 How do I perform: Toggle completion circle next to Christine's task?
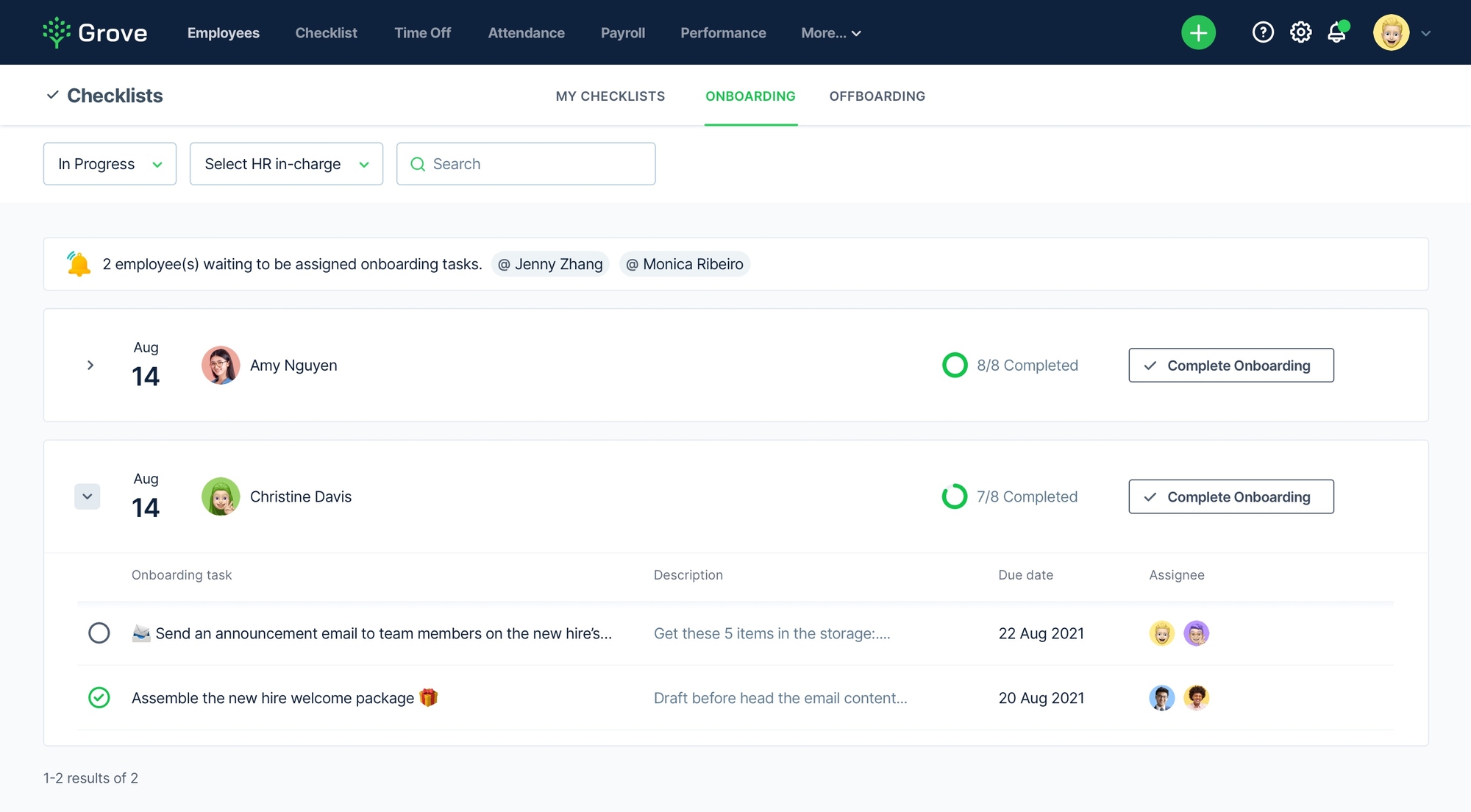click(99, 633)
